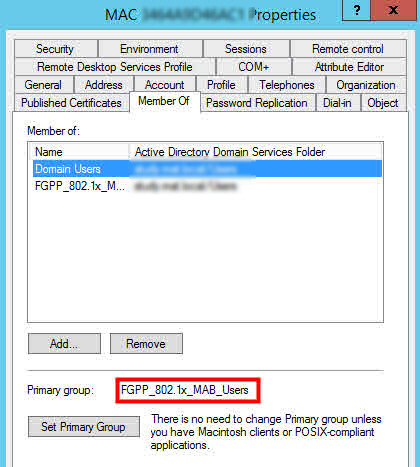Select the FGPP_802.1x_M... group row

[x=207, y=186]
